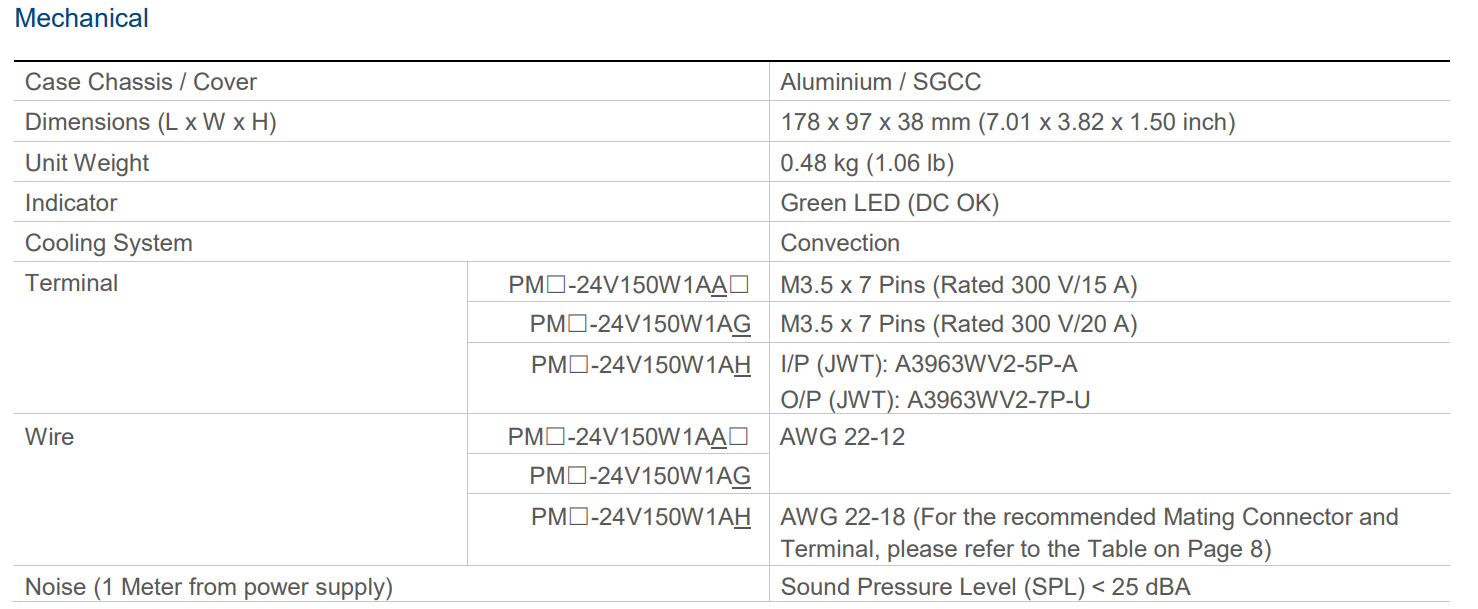Image resolution: width=1478 pixels, height=609 pixels.
Task: Select the Indicator row label
Action: [71, 203]
